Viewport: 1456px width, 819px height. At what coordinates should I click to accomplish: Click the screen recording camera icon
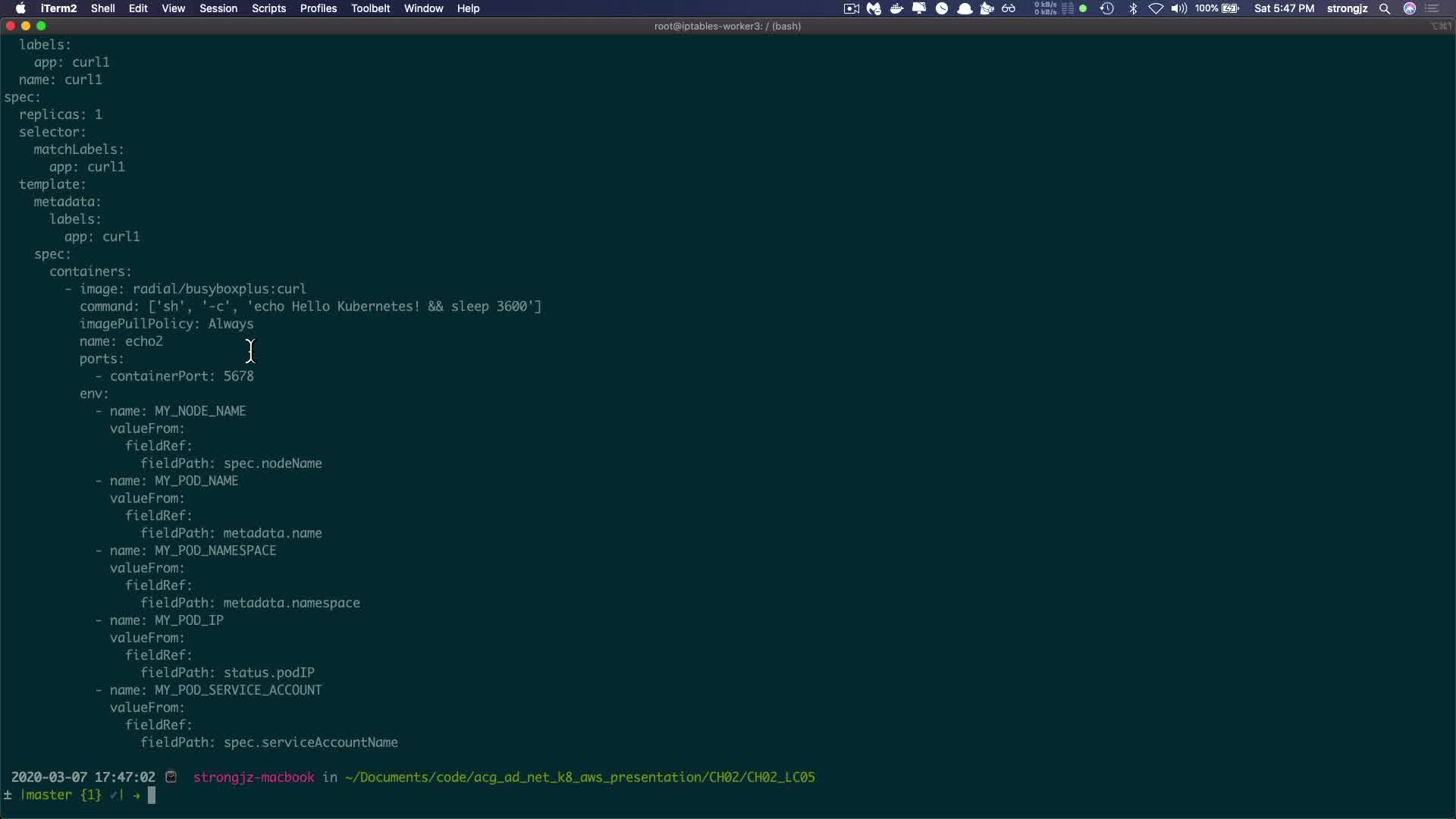tap(851, 8)
